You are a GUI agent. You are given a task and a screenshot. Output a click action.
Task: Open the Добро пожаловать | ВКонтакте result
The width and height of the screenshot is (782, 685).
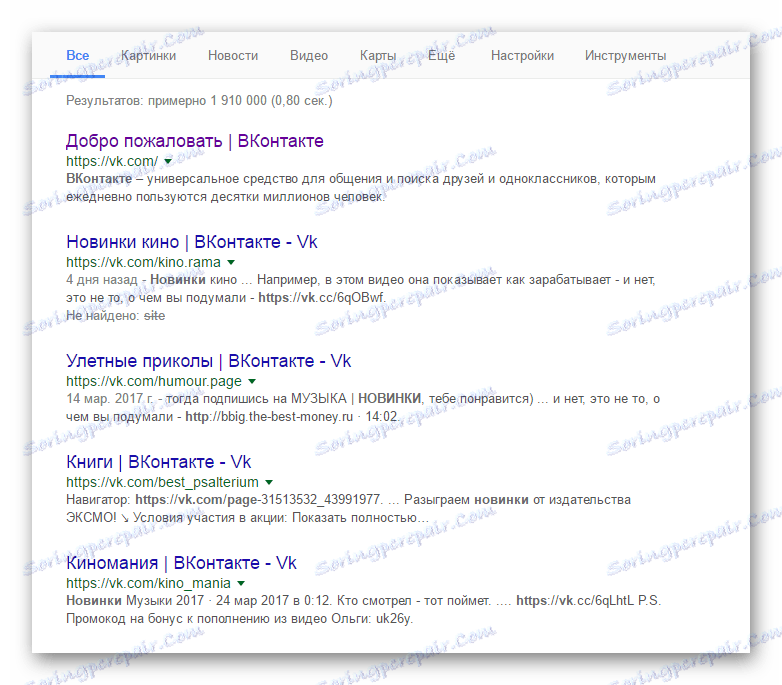pos(195,141)
